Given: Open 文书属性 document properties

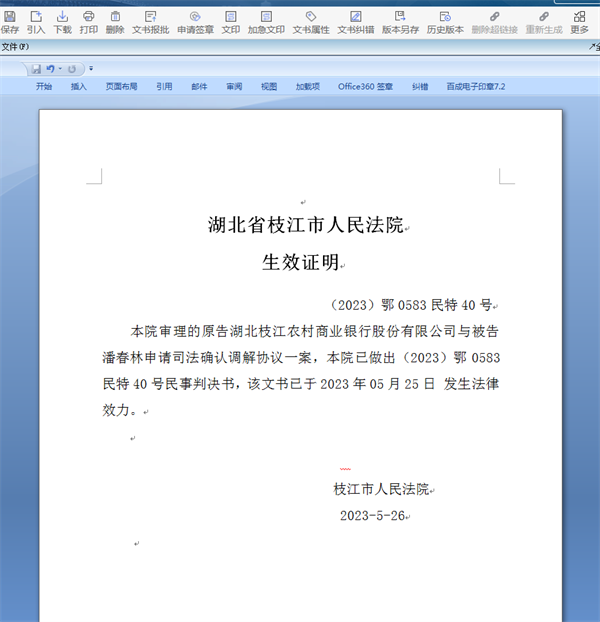Looking at the screenshot, I should coord(311,22).
